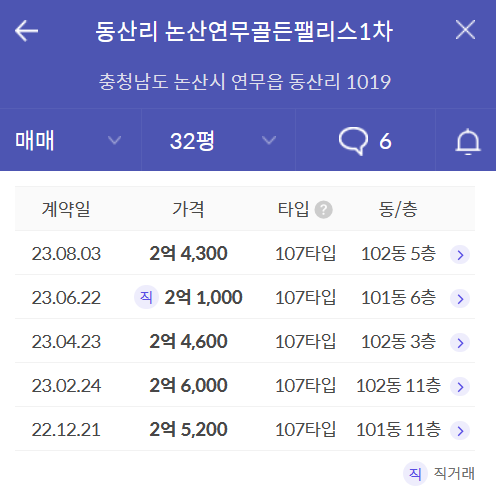Click the date 23.04.23
The image size is (496, 494).
click(x=66, y=342)
